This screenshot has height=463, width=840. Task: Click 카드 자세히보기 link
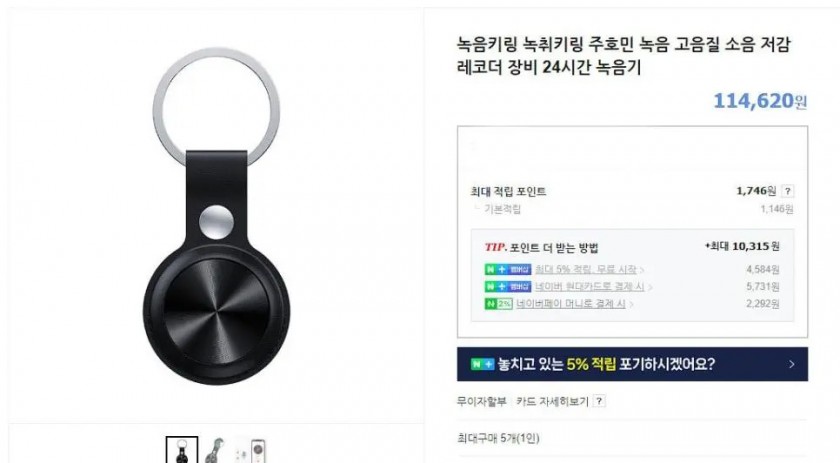click(552, 401)
